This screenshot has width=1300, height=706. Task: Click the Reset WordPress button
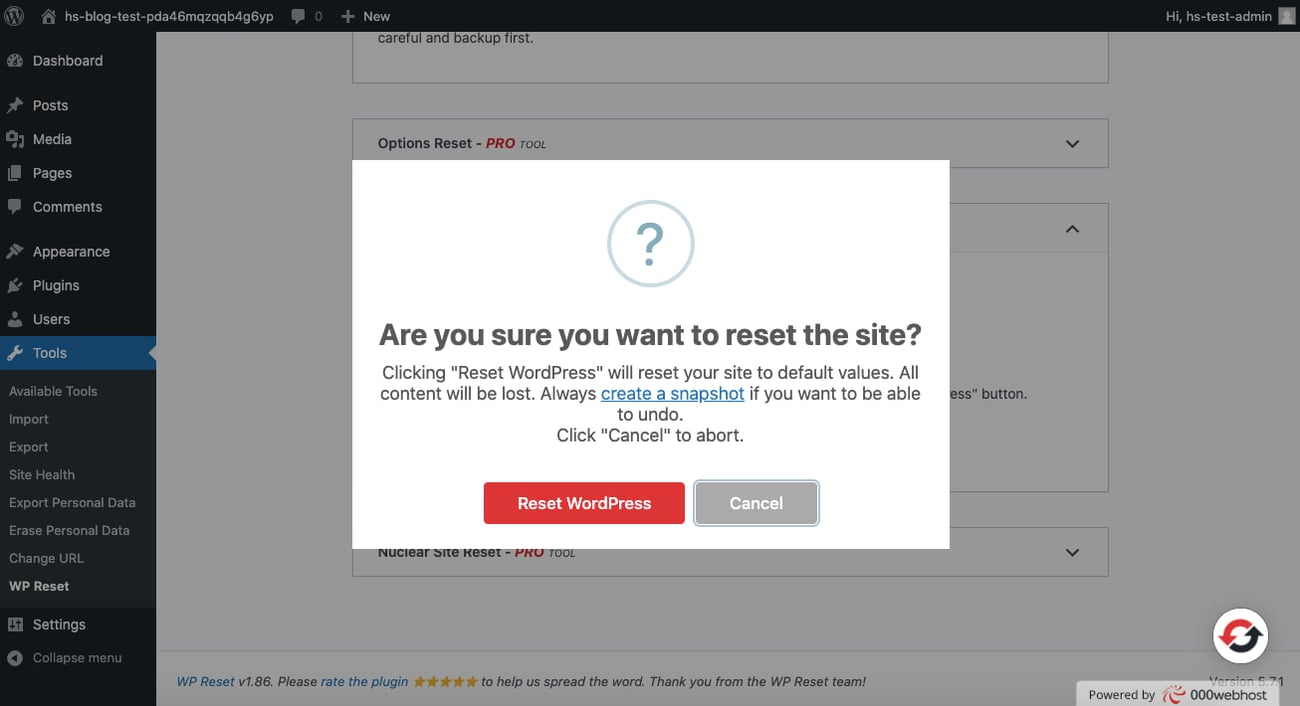(x=584, y=503)
